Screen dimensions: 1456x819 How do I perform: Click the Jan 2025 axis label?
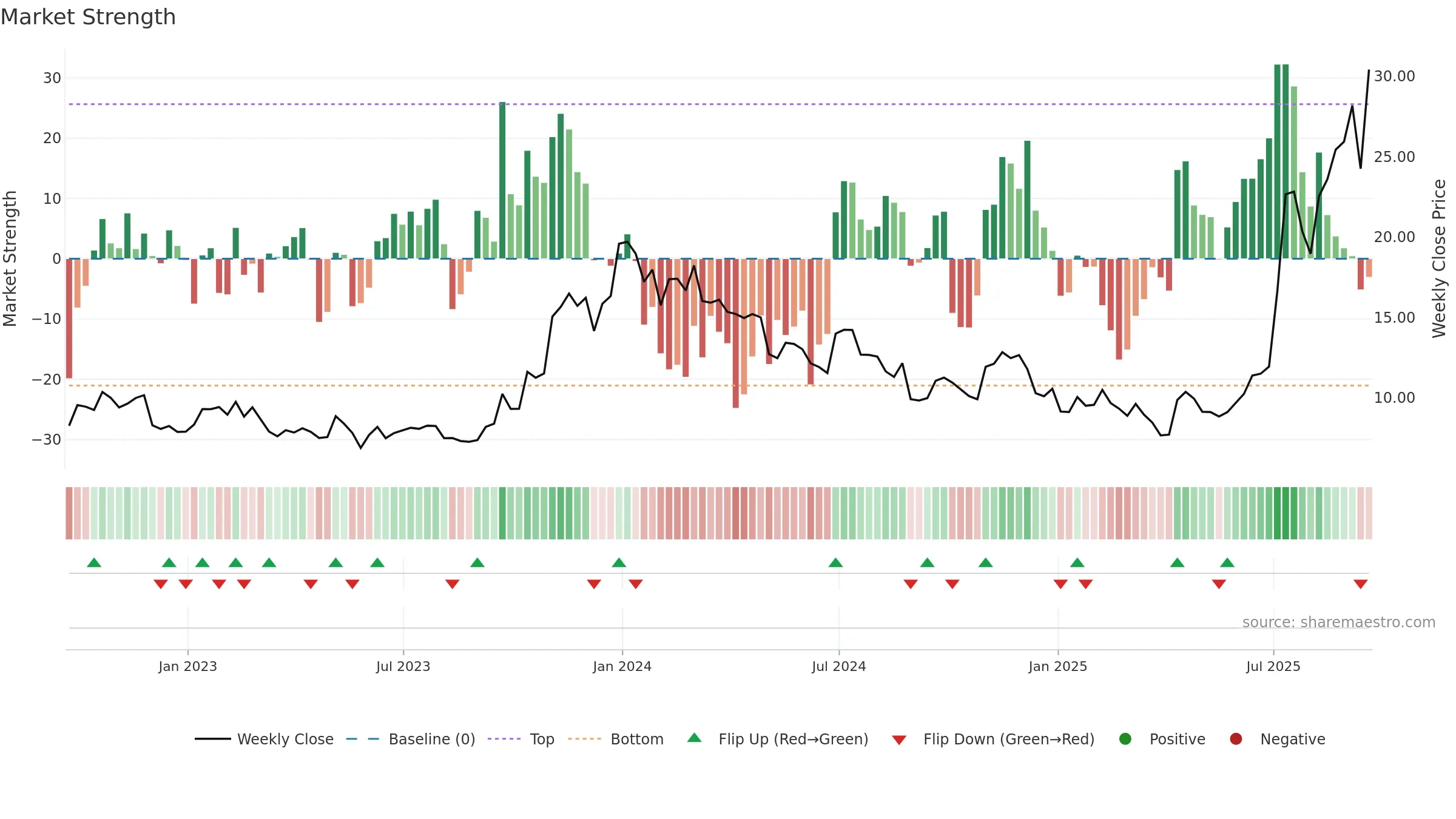[1057, 666]
